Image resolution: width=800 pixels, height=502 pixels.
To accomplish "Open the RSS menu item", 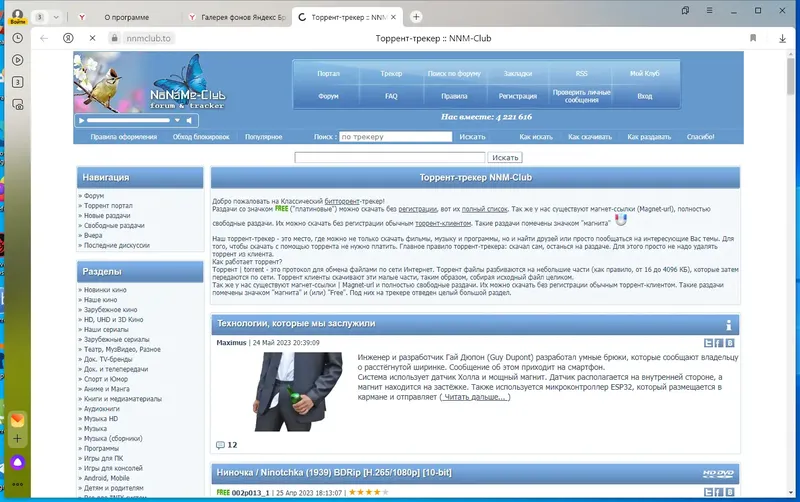I will tap(582, 73).
